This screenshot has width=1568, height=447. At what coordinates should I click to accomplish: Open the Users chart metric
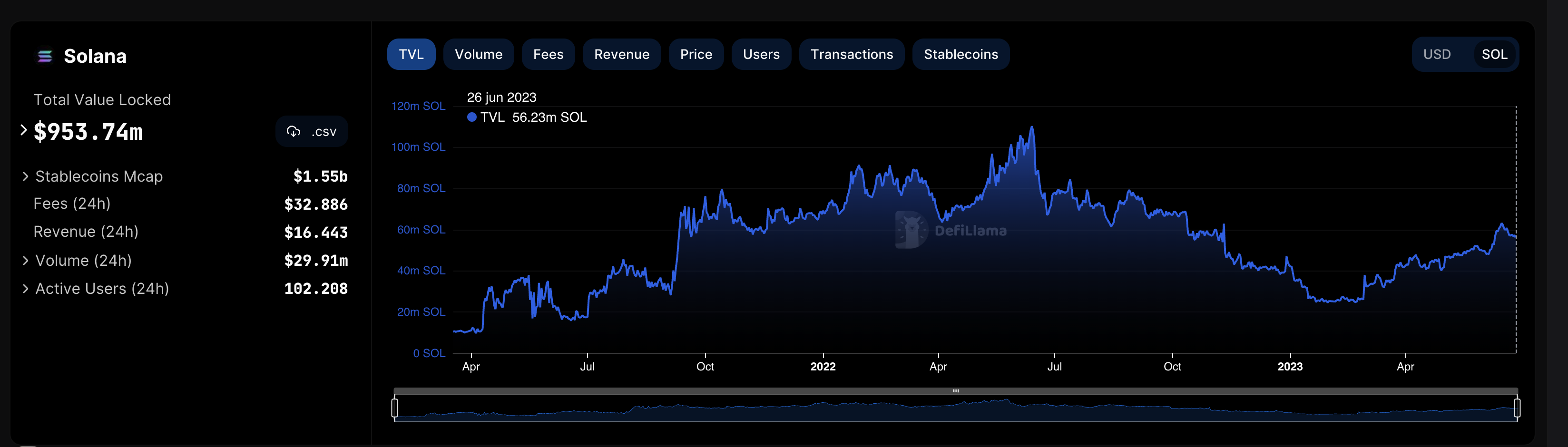coord(761,55)
